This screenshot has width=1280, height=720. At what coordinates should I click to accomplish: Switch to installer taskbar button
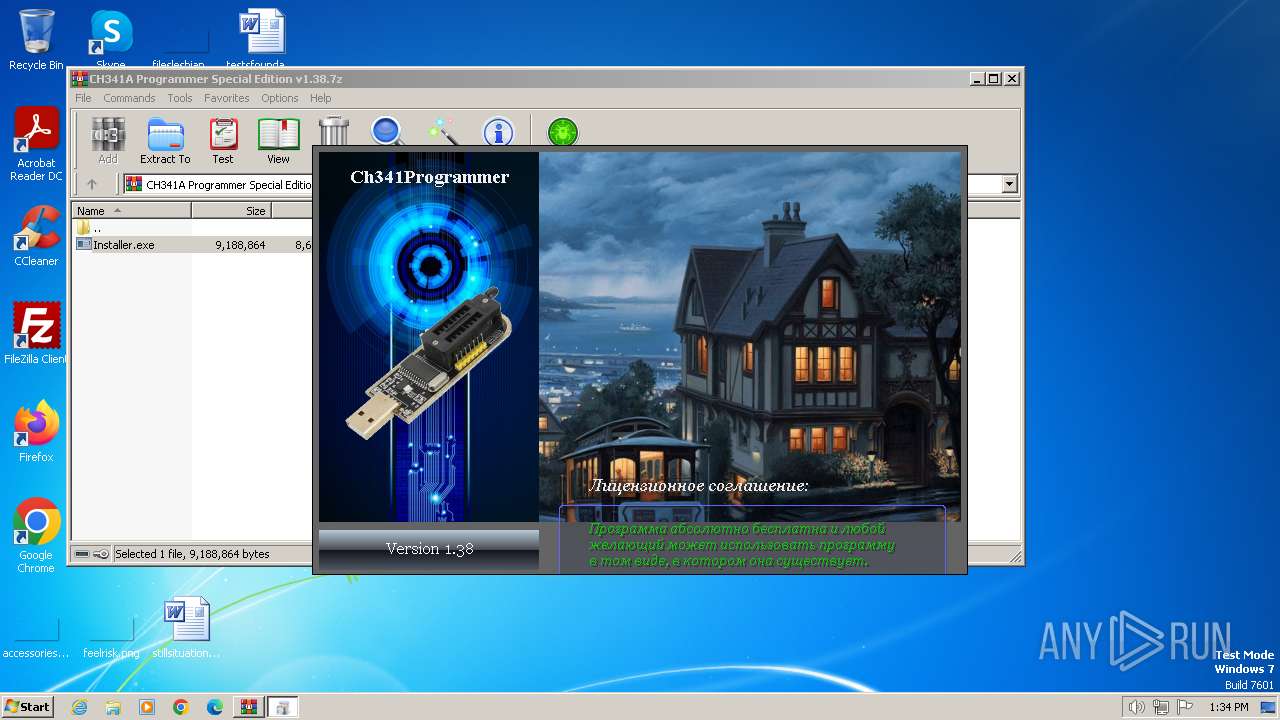(x=283, y=707)
